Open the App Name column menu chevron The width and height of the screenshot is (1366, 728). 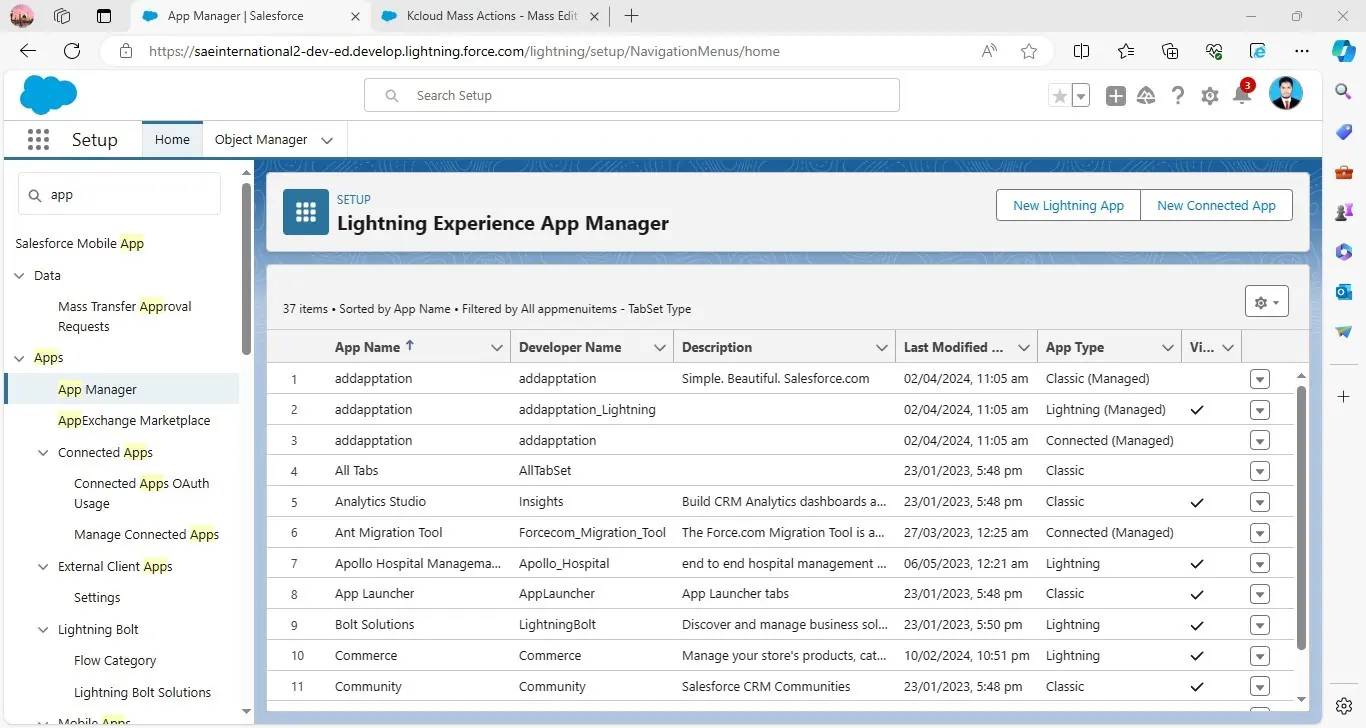(497, 347)
